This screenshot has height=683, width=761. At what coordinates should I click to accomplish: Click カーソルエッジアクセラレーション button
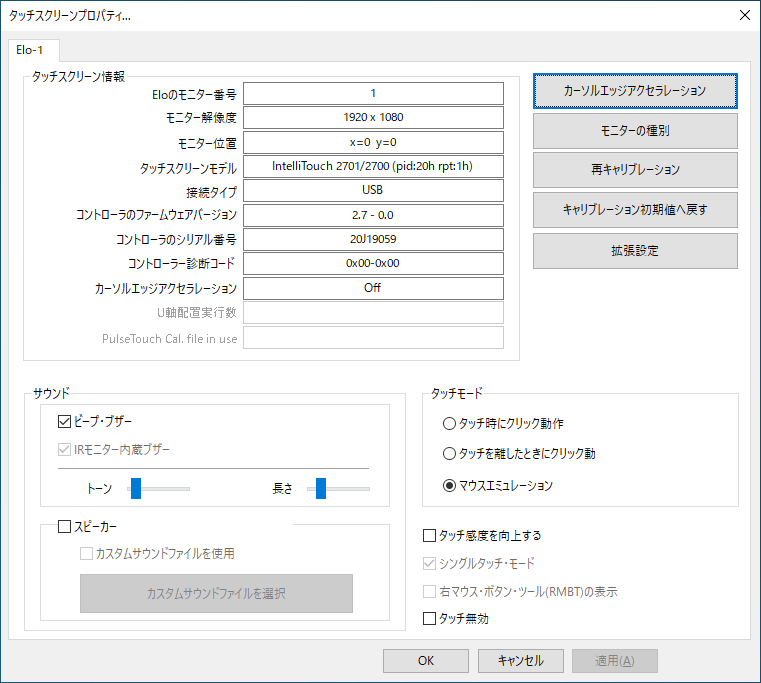pos(635,90)
